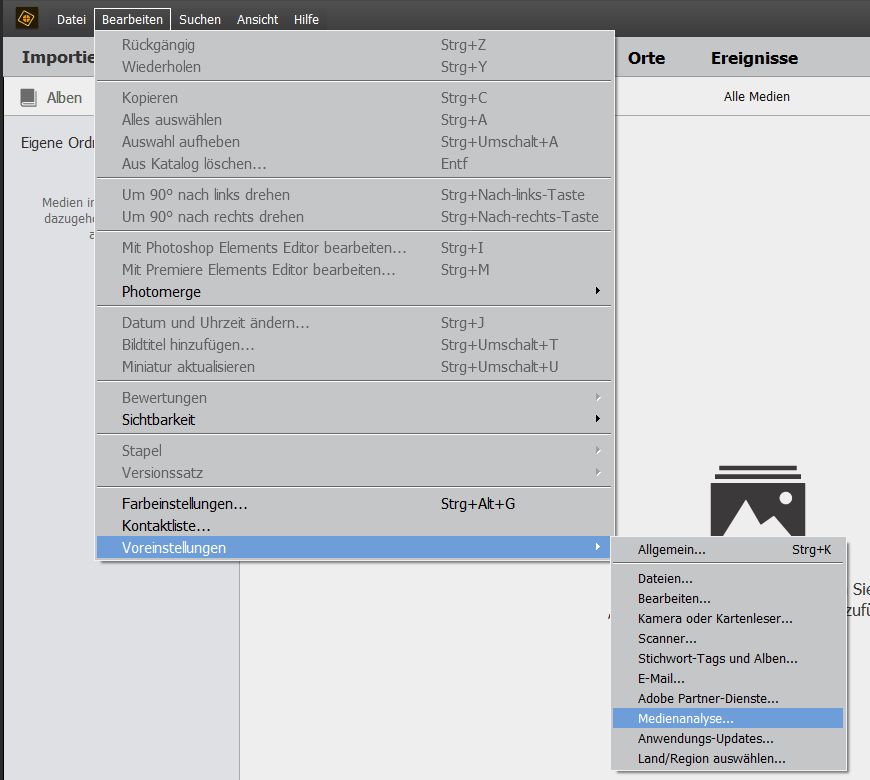The image size is (870, 780).
Task: Click the Elements Organizer app logo icon
Action: point(26,18)
